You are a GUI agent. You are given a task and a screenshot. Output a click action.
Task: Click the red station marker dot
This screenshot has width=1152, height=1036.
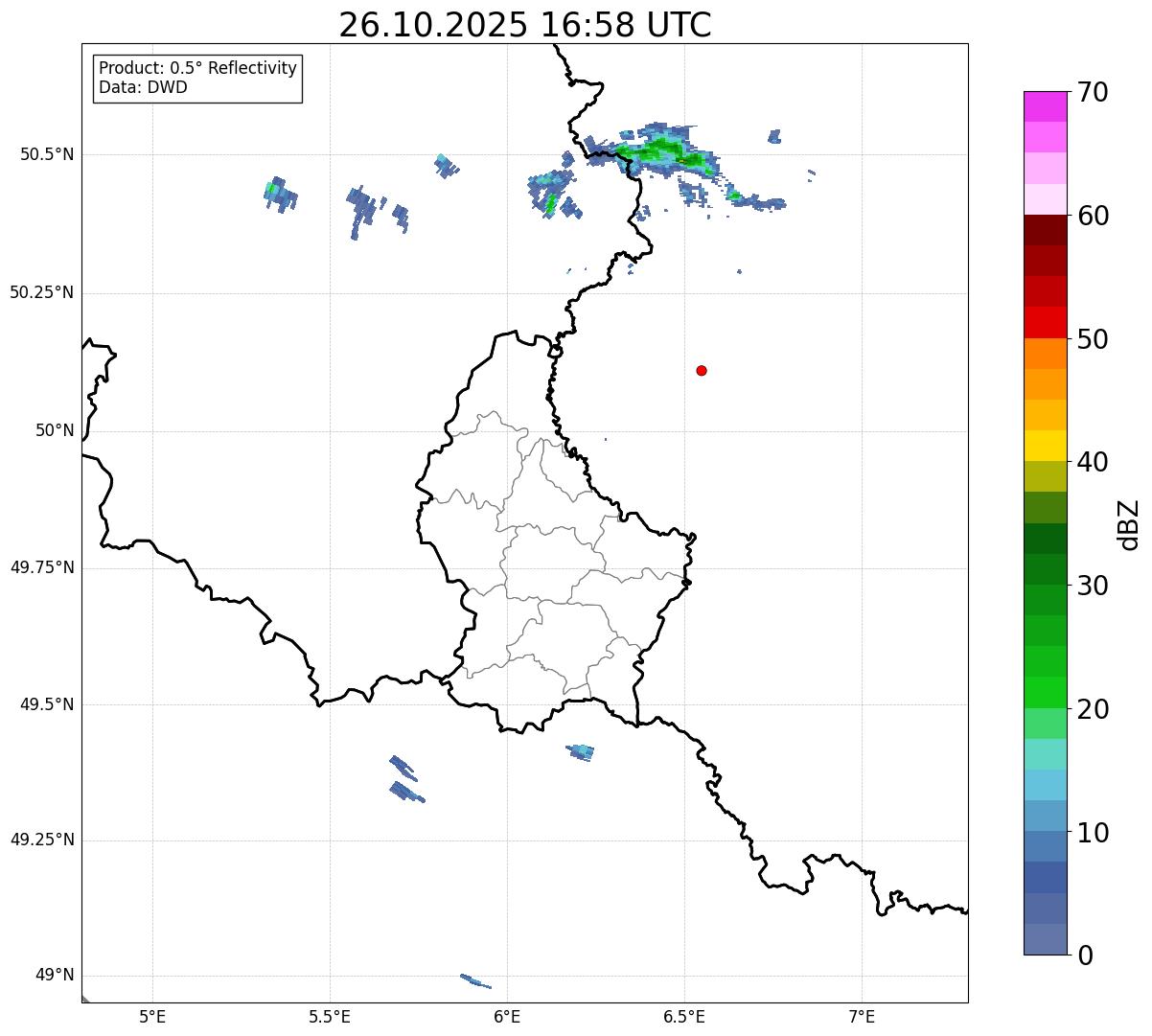702,370
